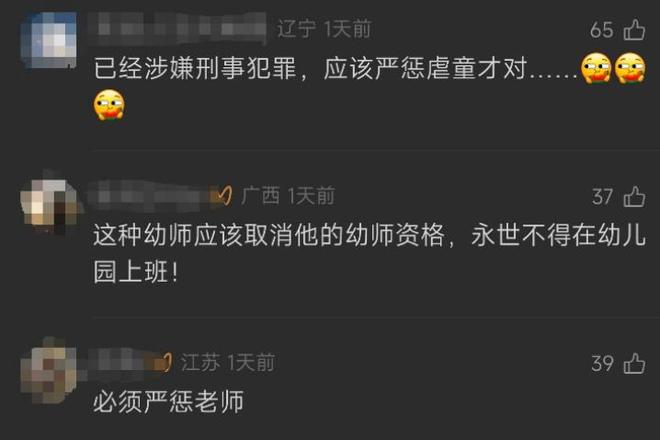Click the 辽宁 1天前 label
The image size is (660, 440).
point(324,29)
